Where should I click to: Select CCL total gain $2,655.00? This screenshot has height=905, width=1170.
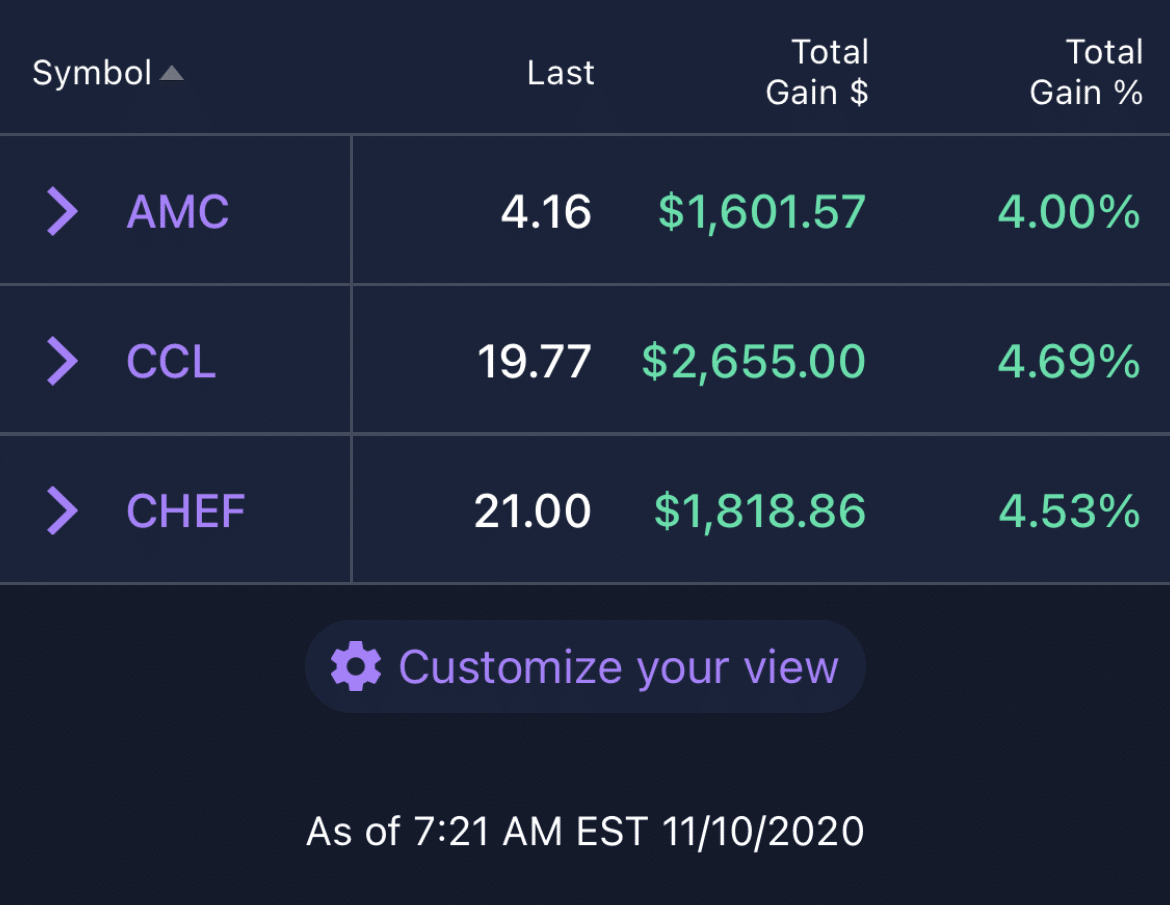754,361
